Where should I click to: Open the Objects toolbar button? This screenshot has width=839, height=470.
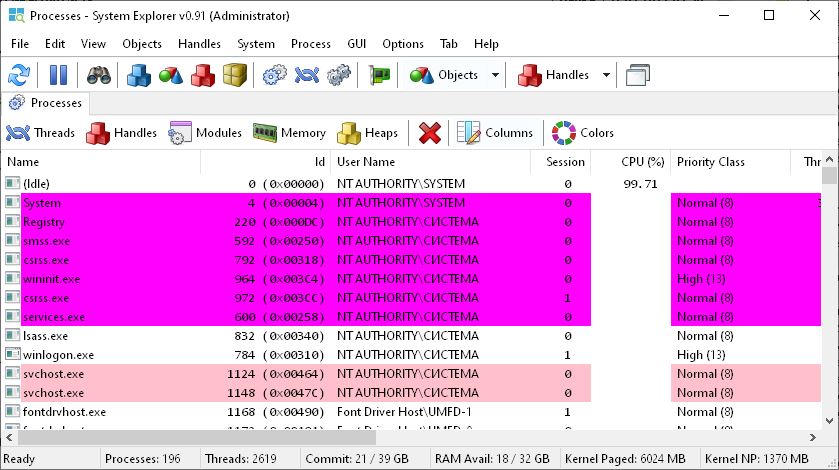pyautogui.click(x=444, y=75)
